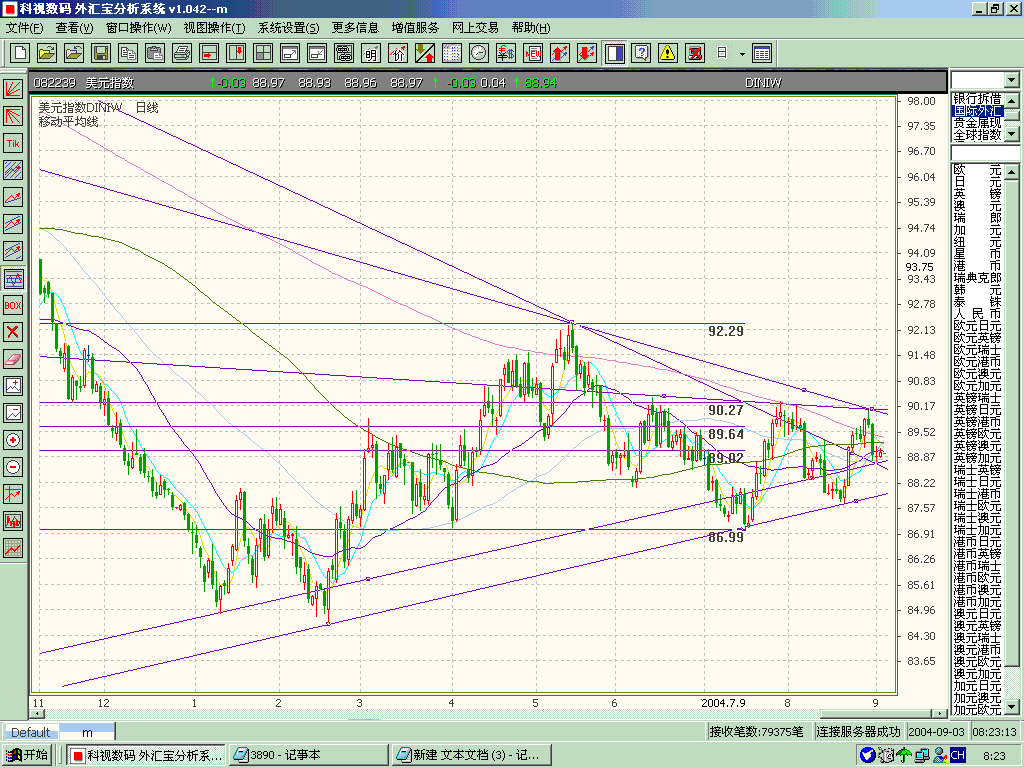Click the question mark help icon
The width and height of the screenshot is (1024, 768).
641,54
